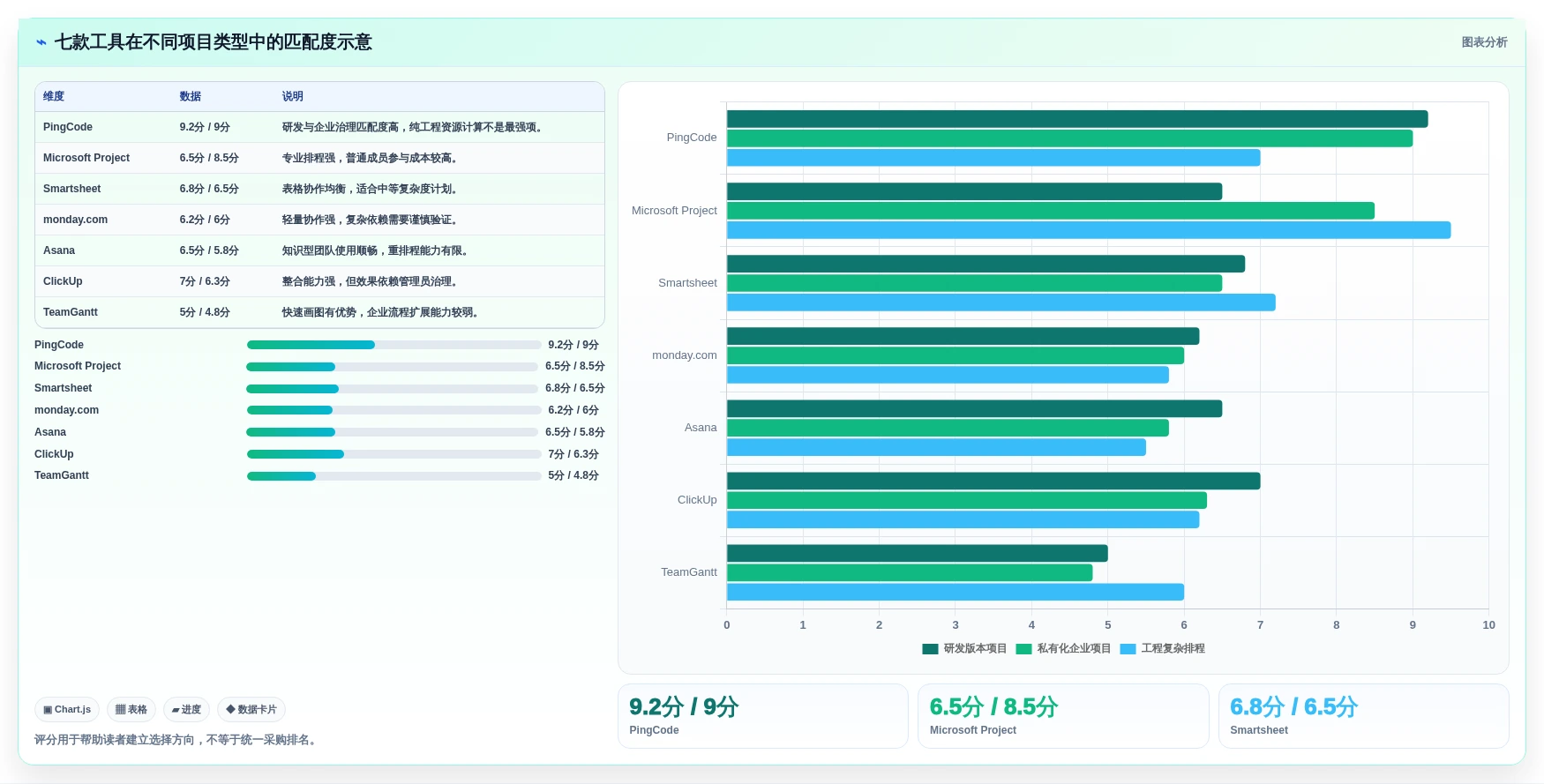Click the Microsoft Project 6.5分 / 8.5分 score card
This screenshot has height=784, width=1544.
tap(1063, 716)
